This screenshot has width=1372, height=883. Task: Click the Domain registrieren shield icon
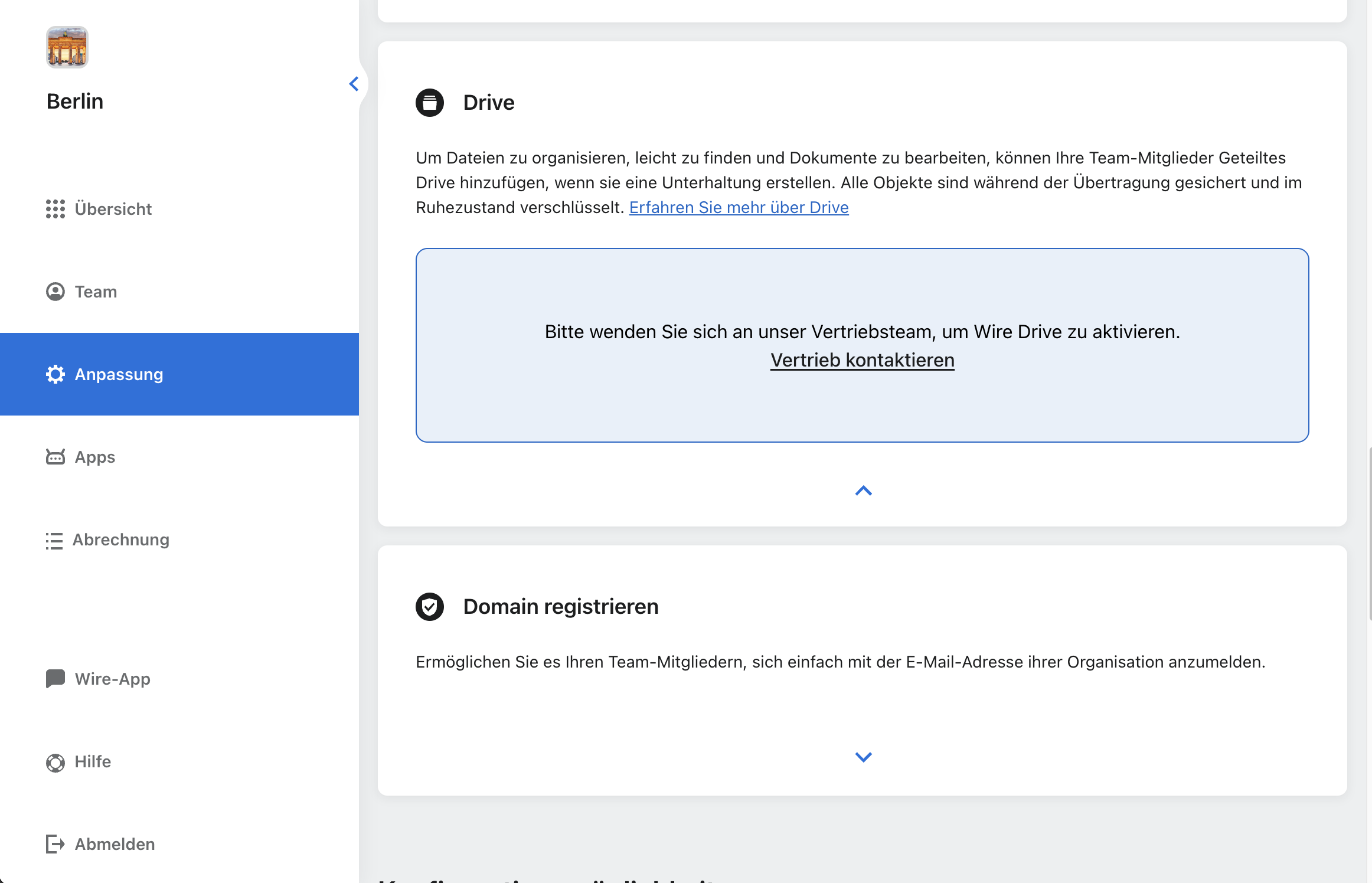(430, 607)
